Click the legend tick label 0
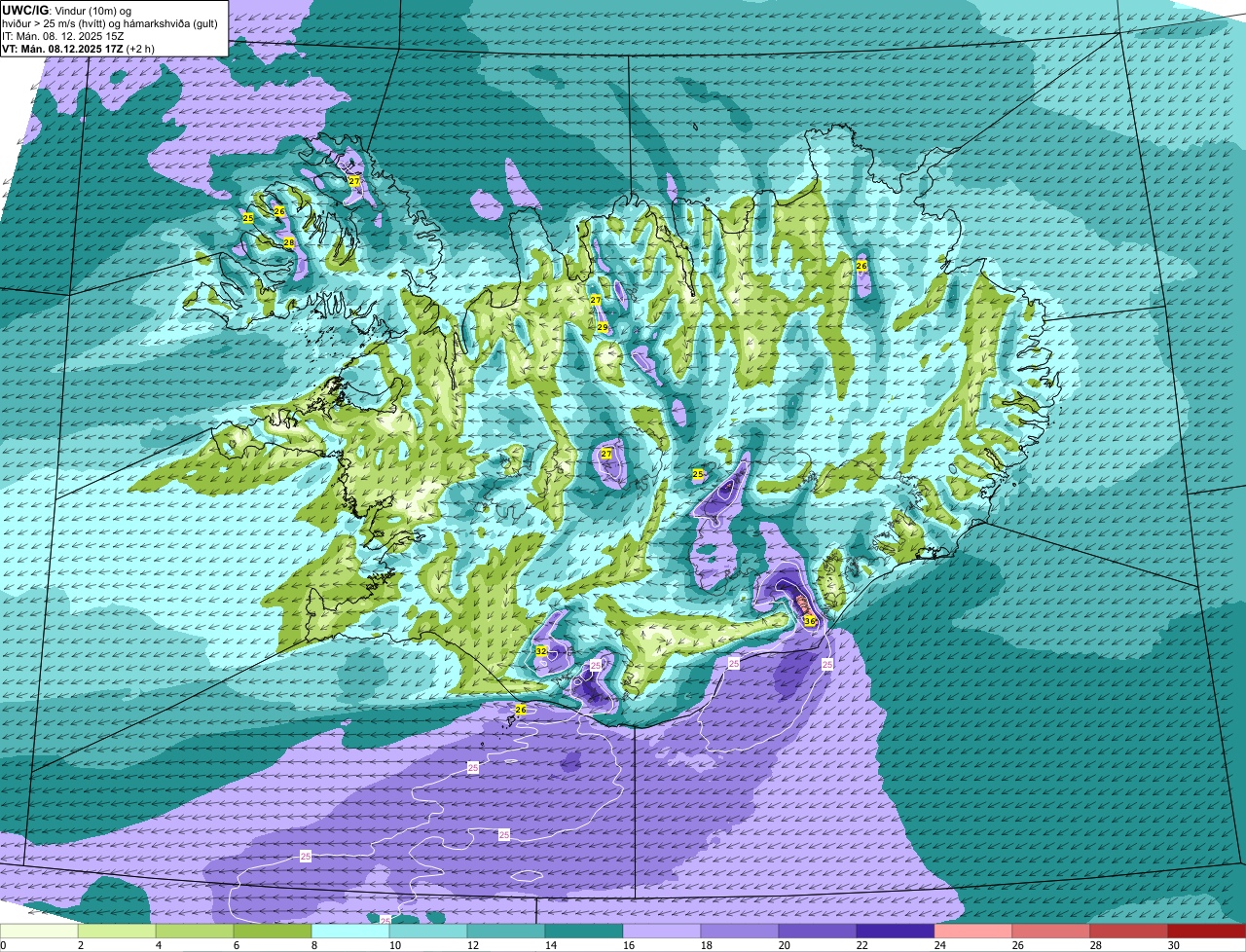Image resolution: width=1246 pixels, height=952 pixels. (3, 945)
